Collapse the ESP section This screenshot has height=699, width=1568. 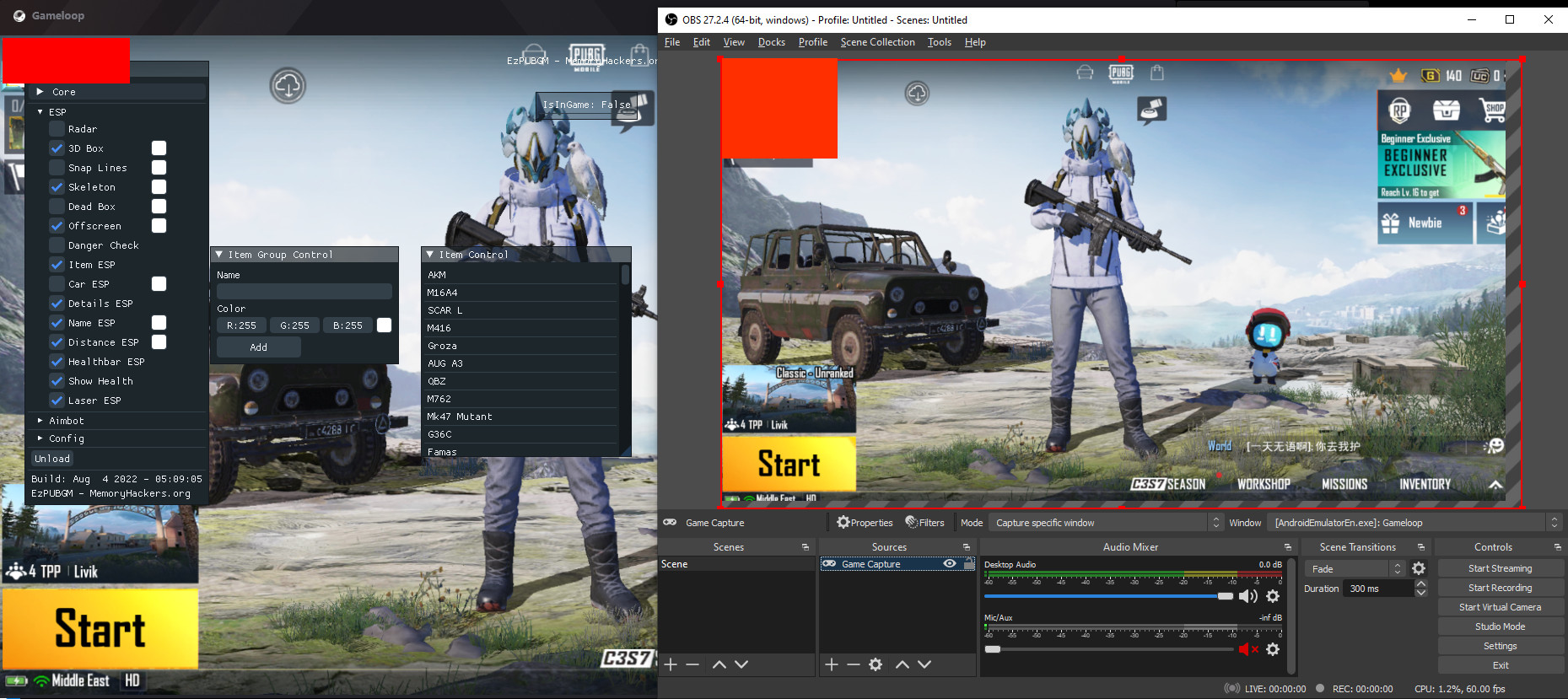[x=40, y=111]
